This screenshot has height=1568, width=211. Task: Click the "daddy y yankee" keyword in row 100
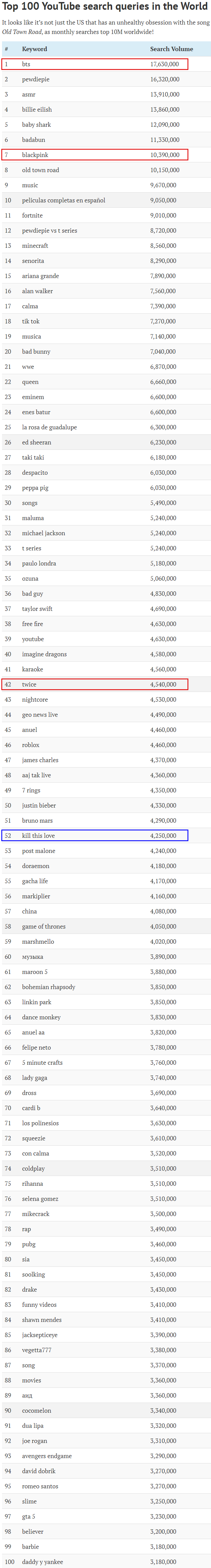(x=43, y=1562)
